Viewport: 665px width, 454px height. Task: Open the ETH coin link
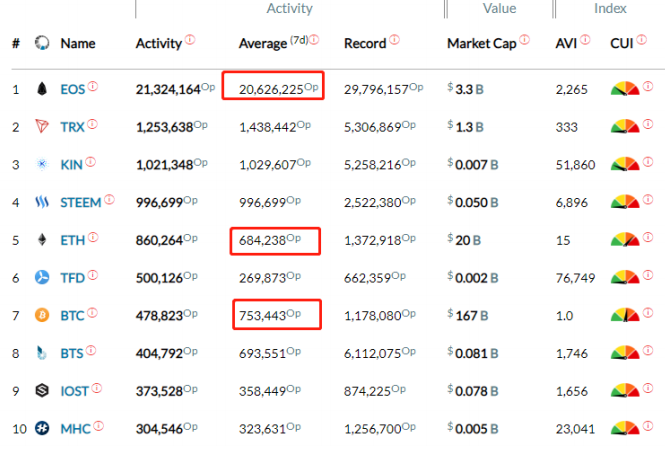[x=73, y=240]
